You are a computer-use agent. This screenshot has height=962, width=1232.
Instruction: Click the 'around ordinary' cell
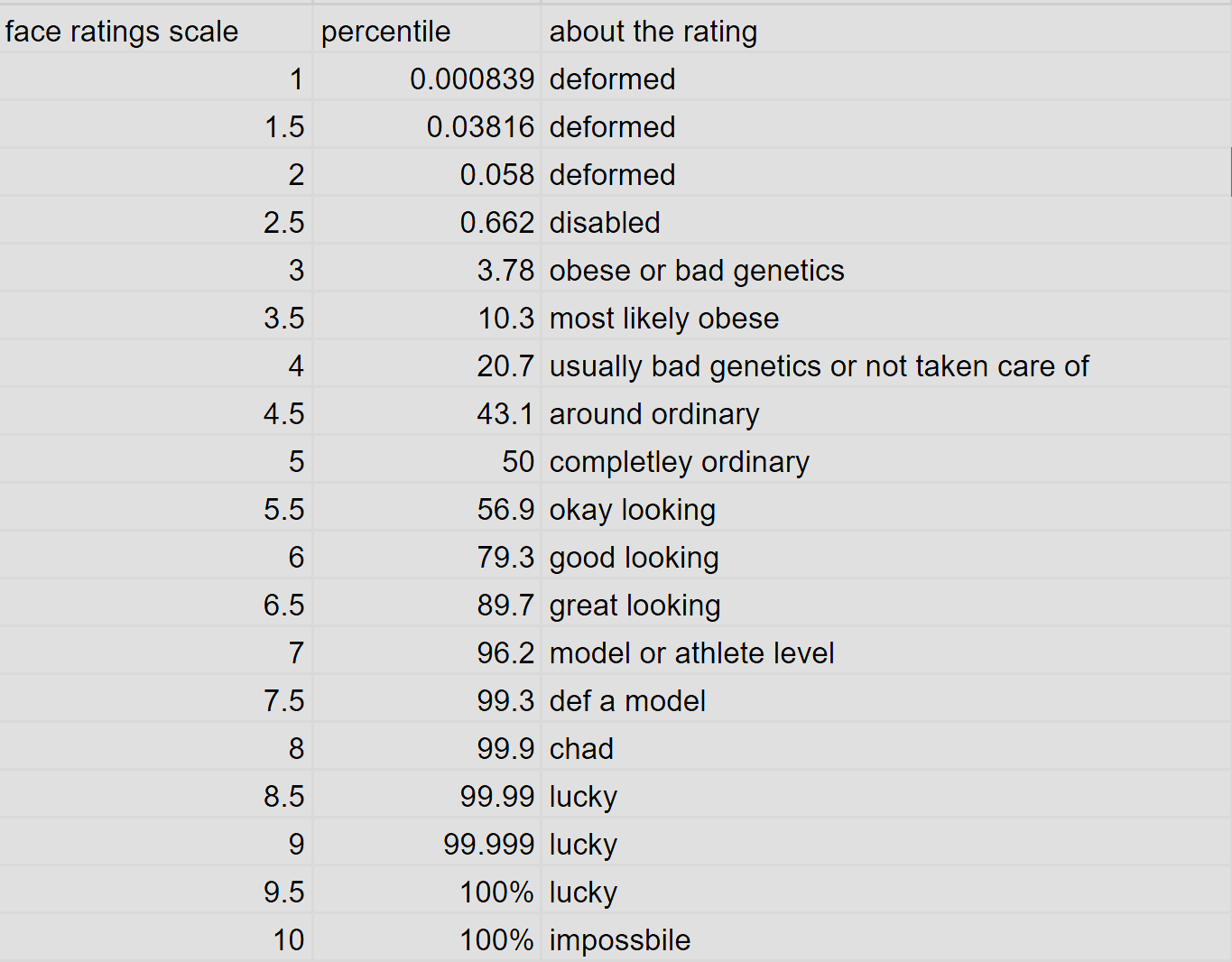tap(654, 414)
